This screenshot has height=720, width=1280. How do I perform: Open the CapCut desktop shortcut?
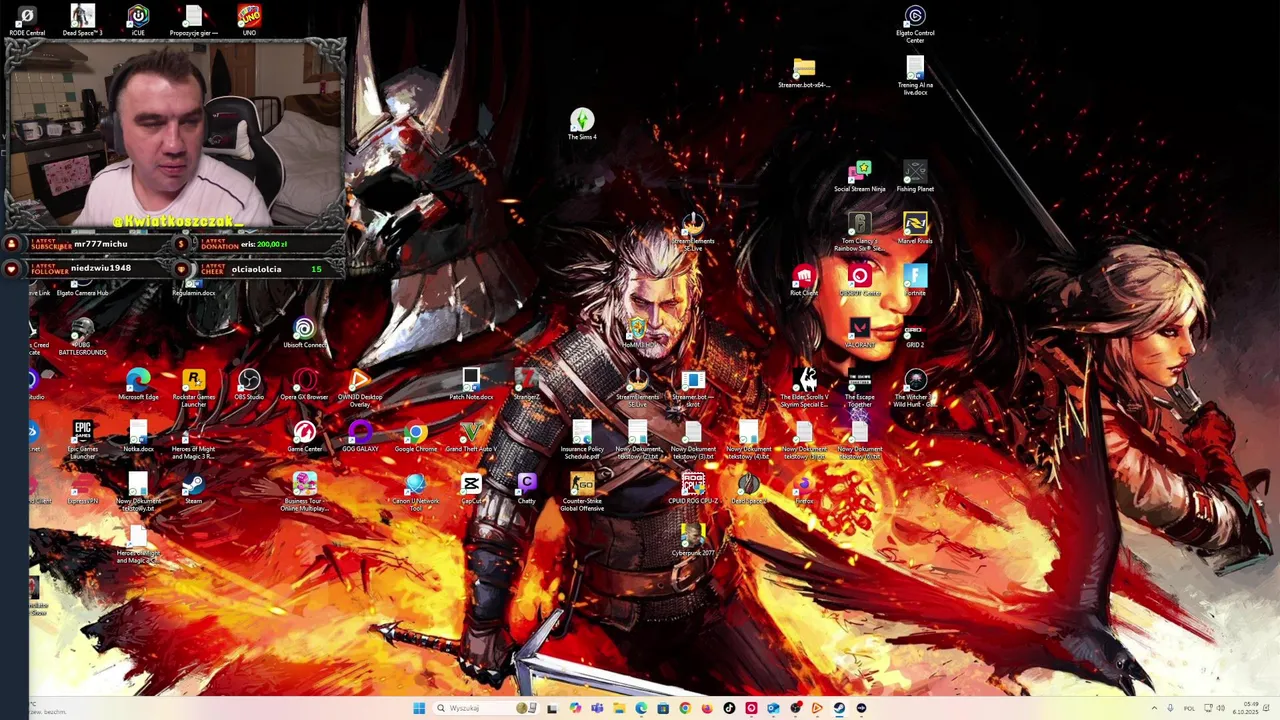pyautogui.click(x=471, y=488)
